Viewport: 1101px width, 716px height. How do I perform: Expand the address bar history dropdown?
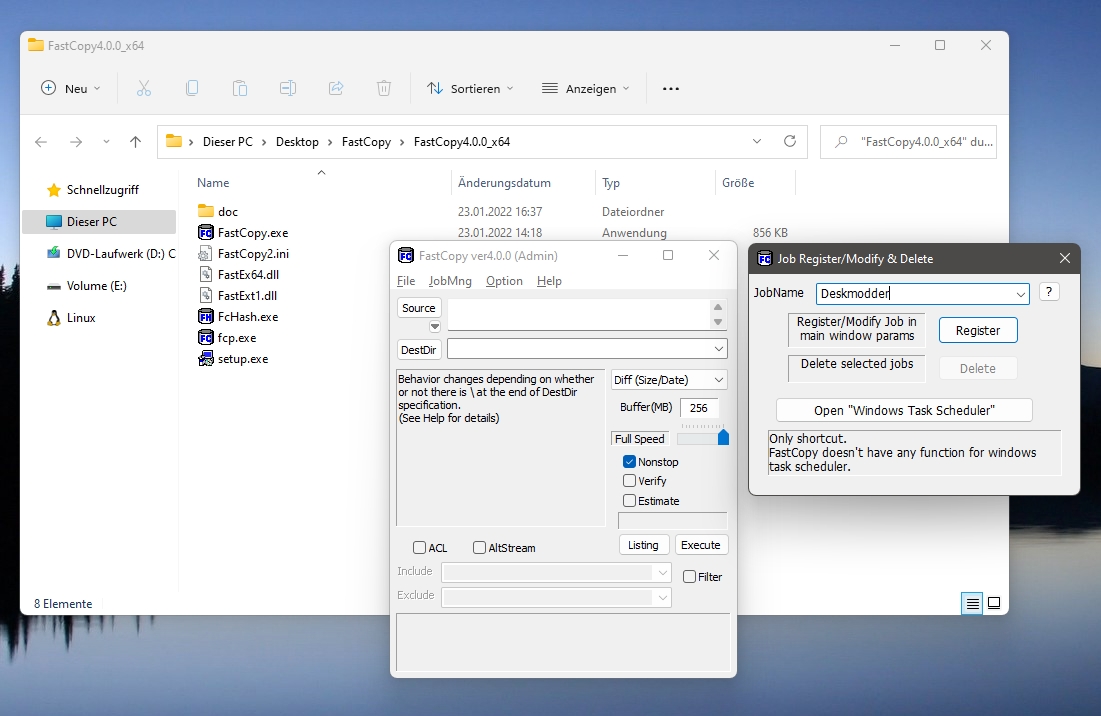(757, 141)
